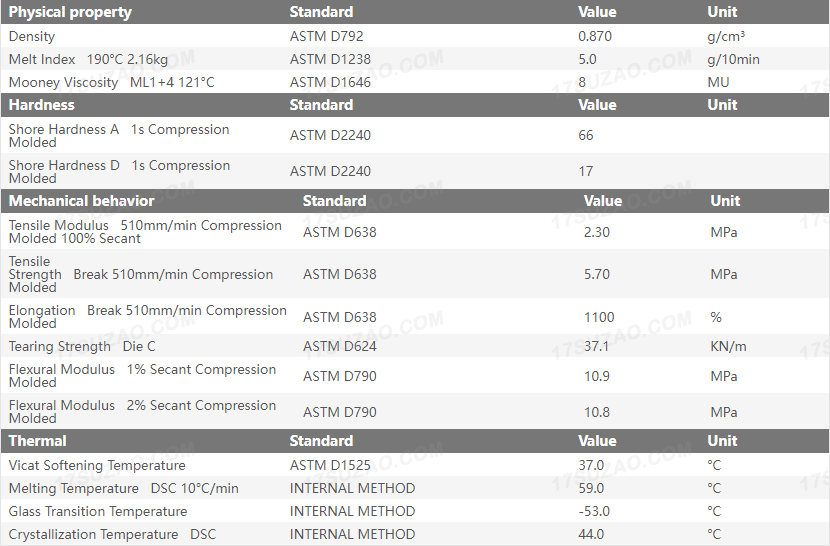Click the Flexural Modulus value 10.9
The width and height of the screenshot is (830, 546).
point(597,376)
